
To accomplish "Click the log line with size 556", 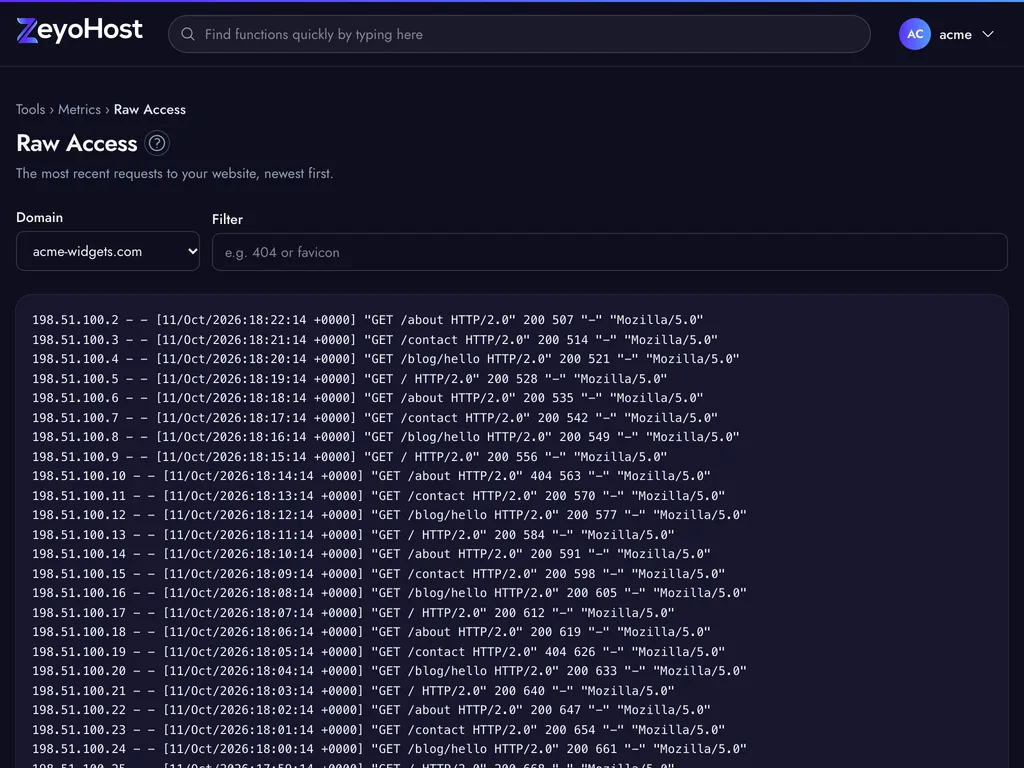I will click(349, 456).
